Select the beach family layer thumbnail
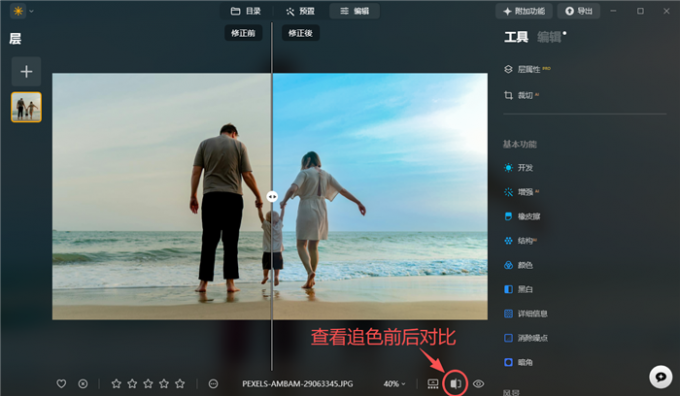This screenshot has width=680, height=396. tap(26, 107)
